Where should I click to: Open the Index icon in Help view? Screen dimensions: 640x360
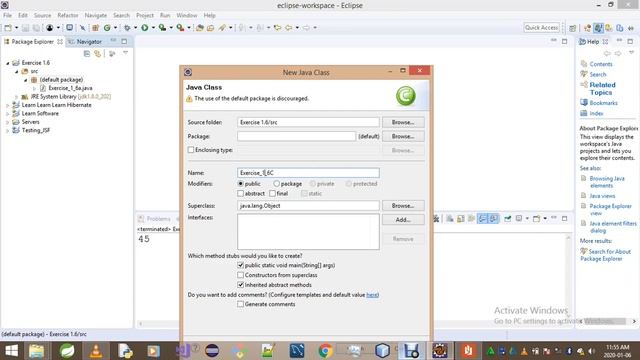584,113
